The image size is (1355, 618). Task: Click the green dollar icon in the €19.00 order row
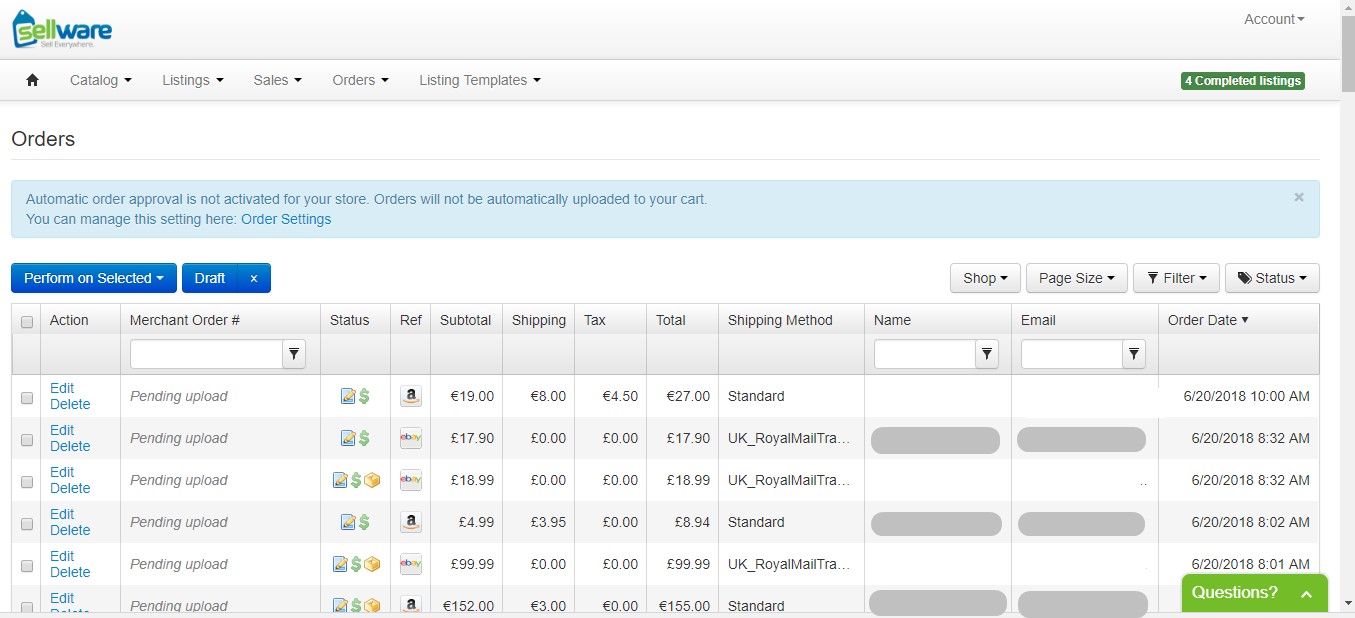364,396
